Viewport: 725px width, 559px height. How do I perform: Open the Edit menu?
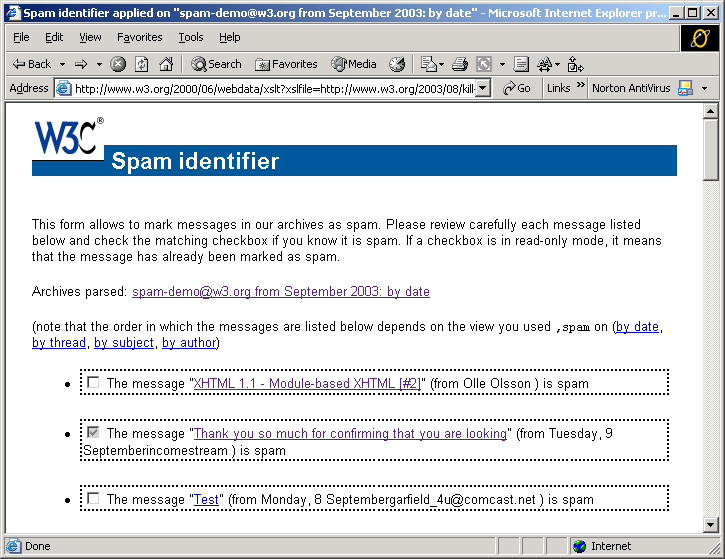54,37
